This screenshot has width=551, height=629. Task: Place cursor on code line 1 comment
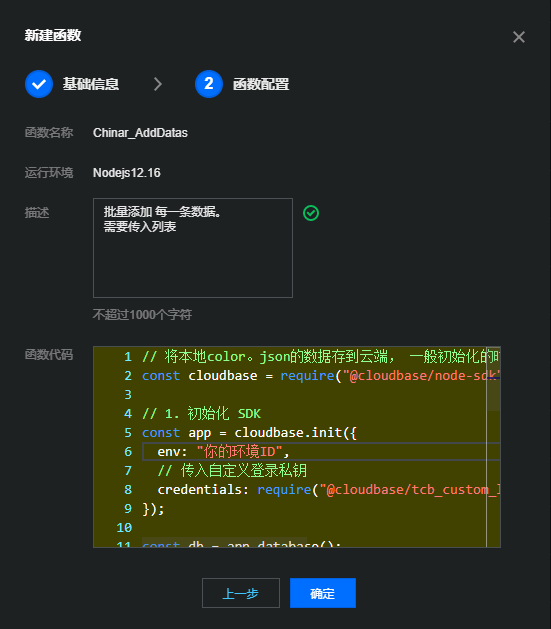click(321, 356)
